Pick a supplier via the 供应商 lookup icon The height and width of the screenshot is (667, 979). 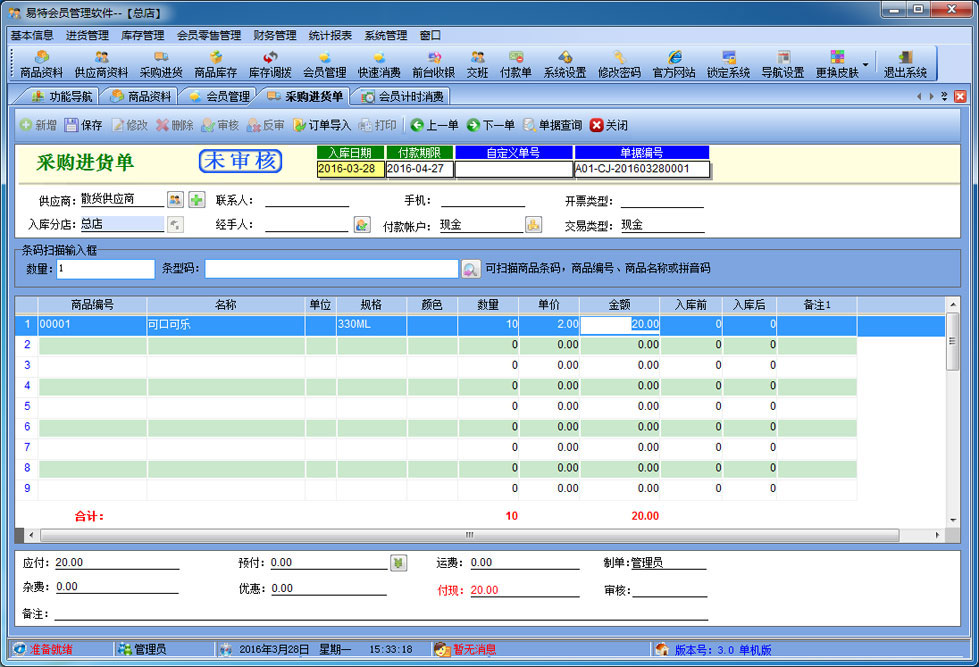[175, 200]
